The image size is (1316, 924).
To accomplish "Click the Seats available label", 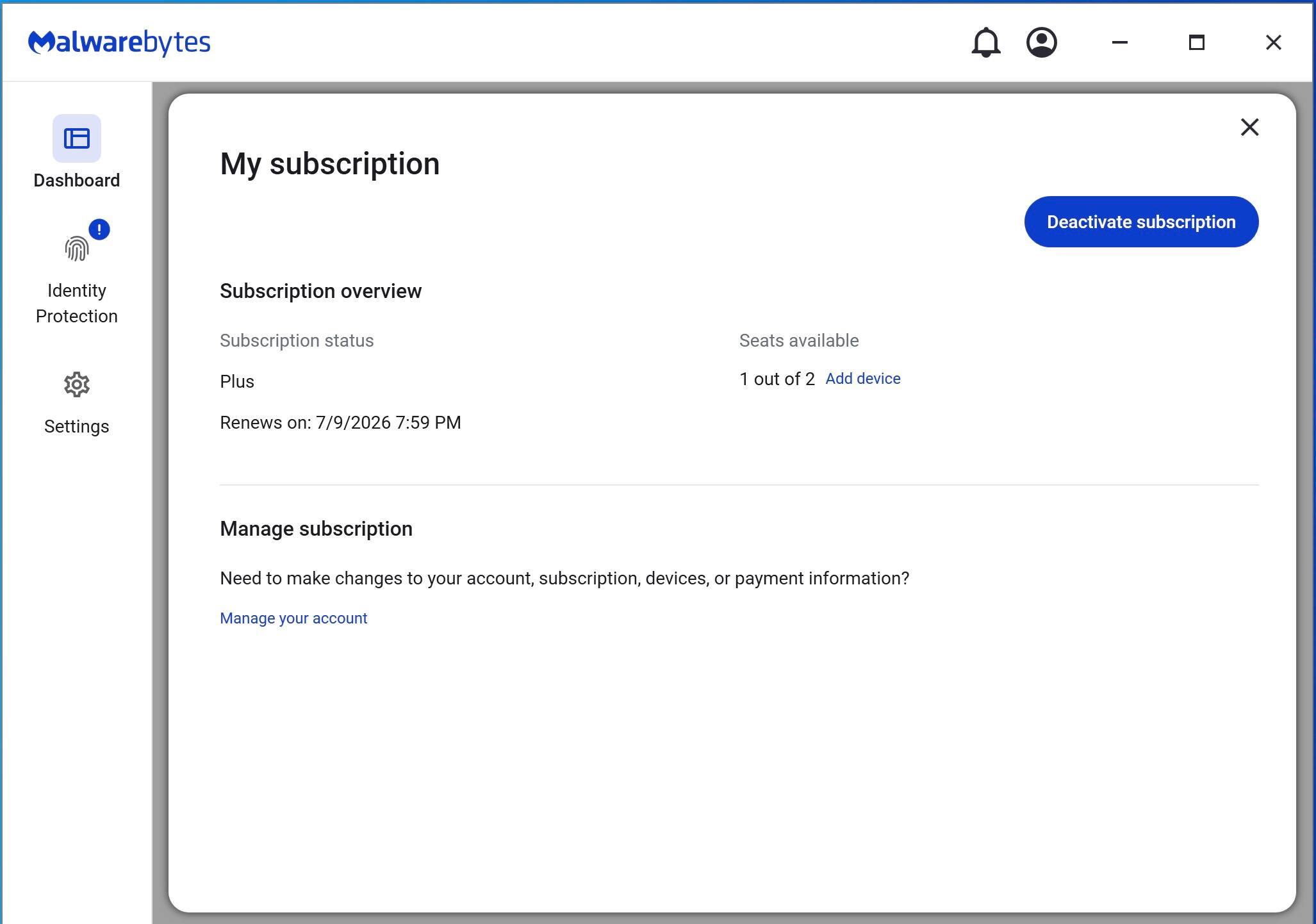I will pyautogui.click(x=798, y=340).
